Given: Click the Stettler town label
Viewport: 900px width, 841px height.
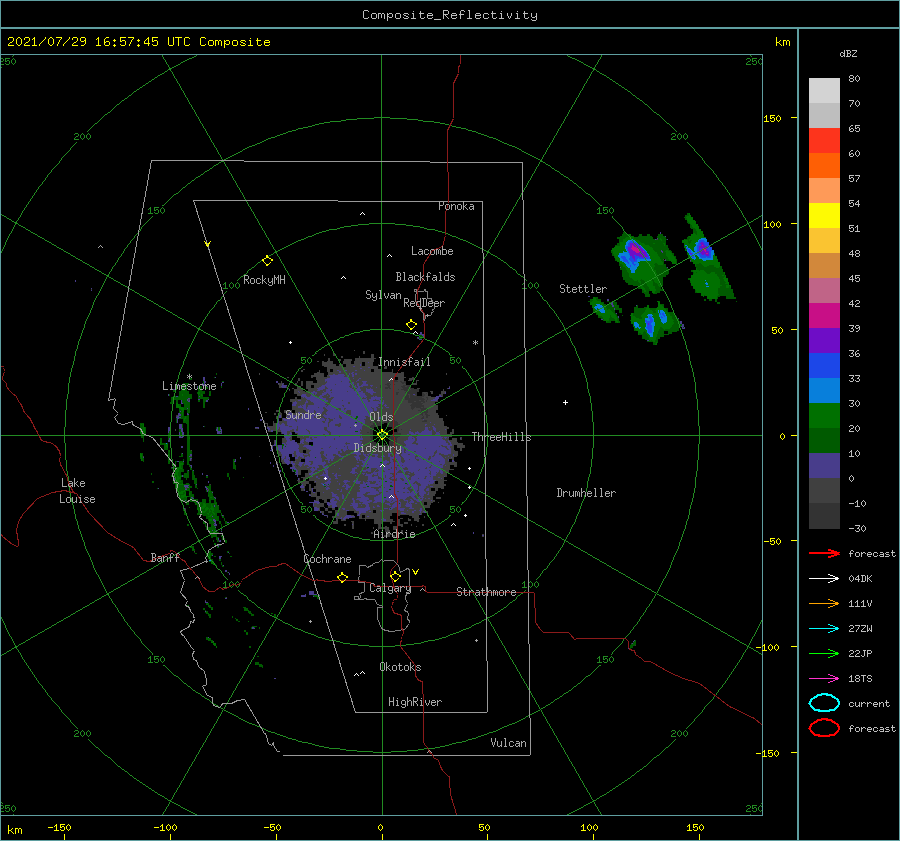Looking at the screenshot, I should click(x=583, y=289).
